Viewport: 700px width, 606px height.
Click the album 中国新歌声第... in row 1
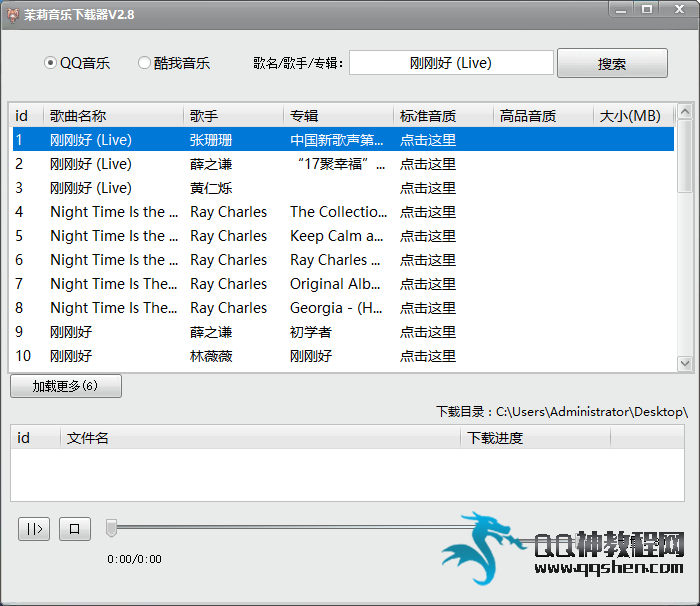[337, 140]
